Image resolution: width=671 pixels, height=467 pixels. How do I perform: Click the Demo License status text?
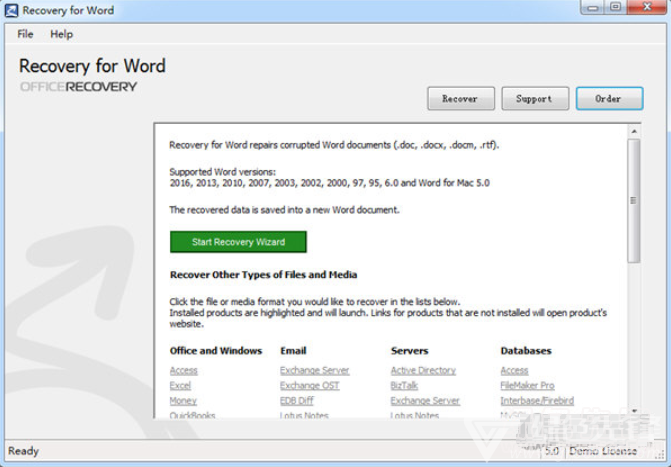click(603, 451)
